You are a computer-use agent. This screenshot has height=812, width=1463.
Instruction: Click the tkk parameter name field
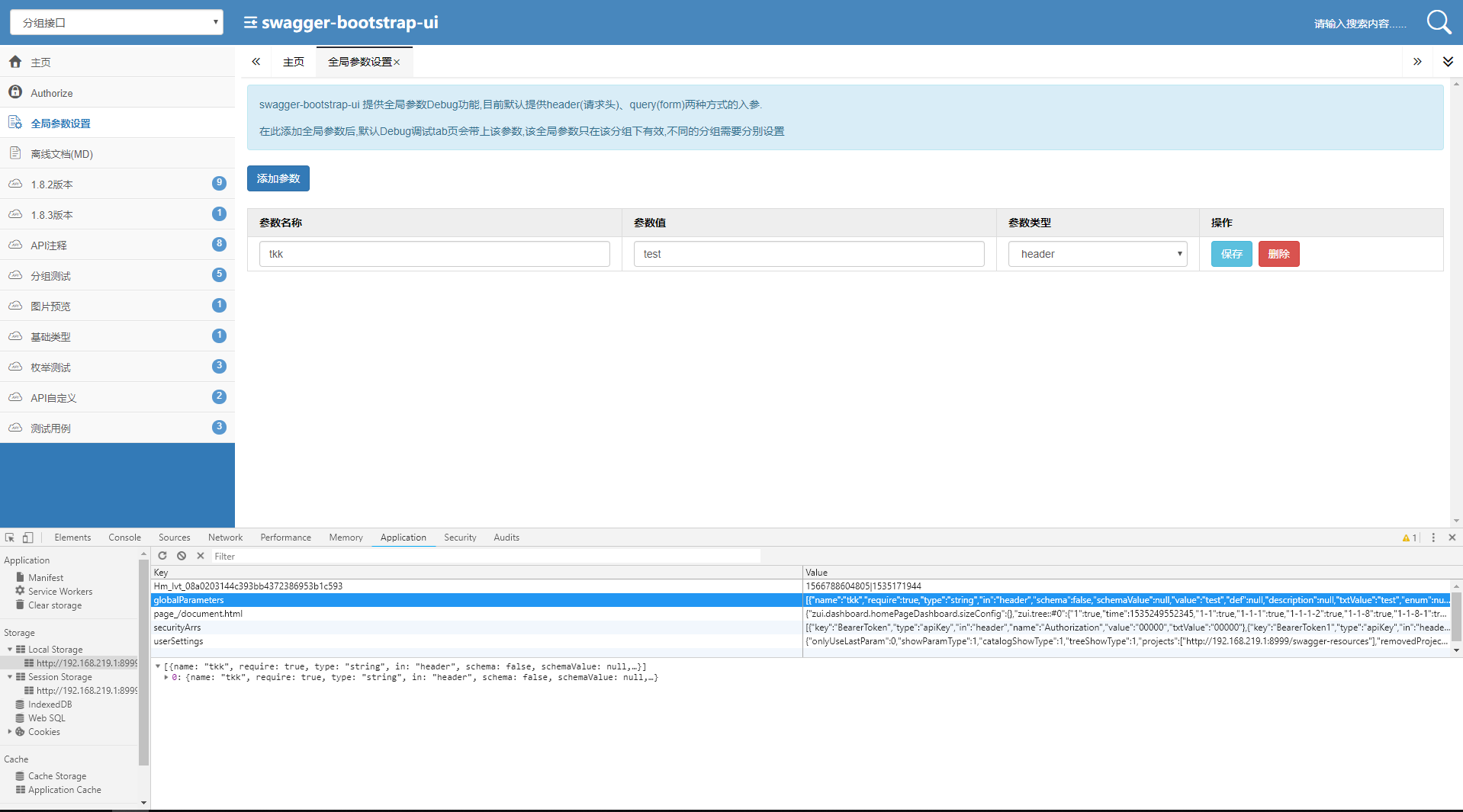(x=435, y=254)
